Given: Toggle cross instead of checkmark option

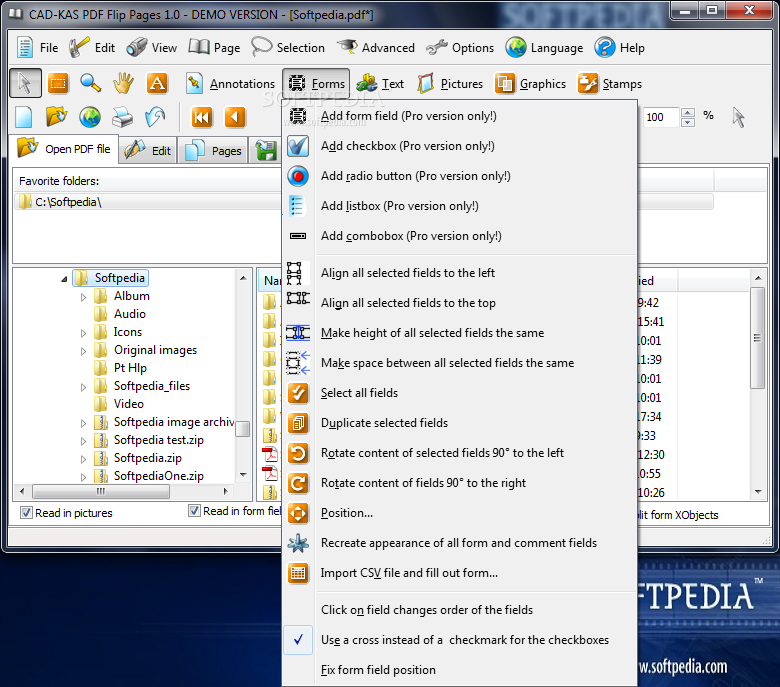Looking at the screenshot, I should coord(298,640).
